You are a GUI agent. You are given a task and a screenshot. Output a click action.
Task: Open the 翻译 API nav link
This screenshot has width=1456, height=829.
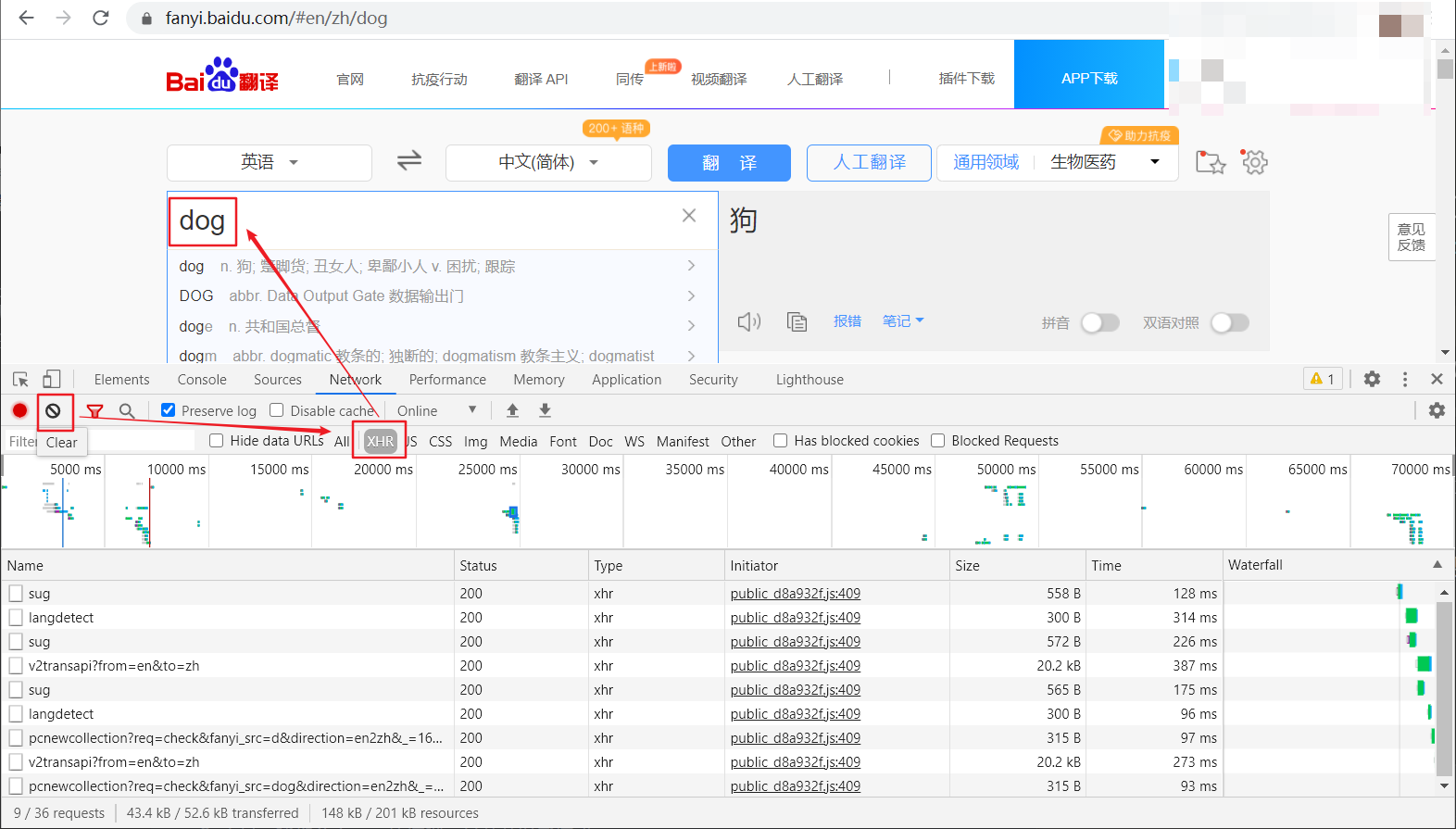[x=541, y=79]
